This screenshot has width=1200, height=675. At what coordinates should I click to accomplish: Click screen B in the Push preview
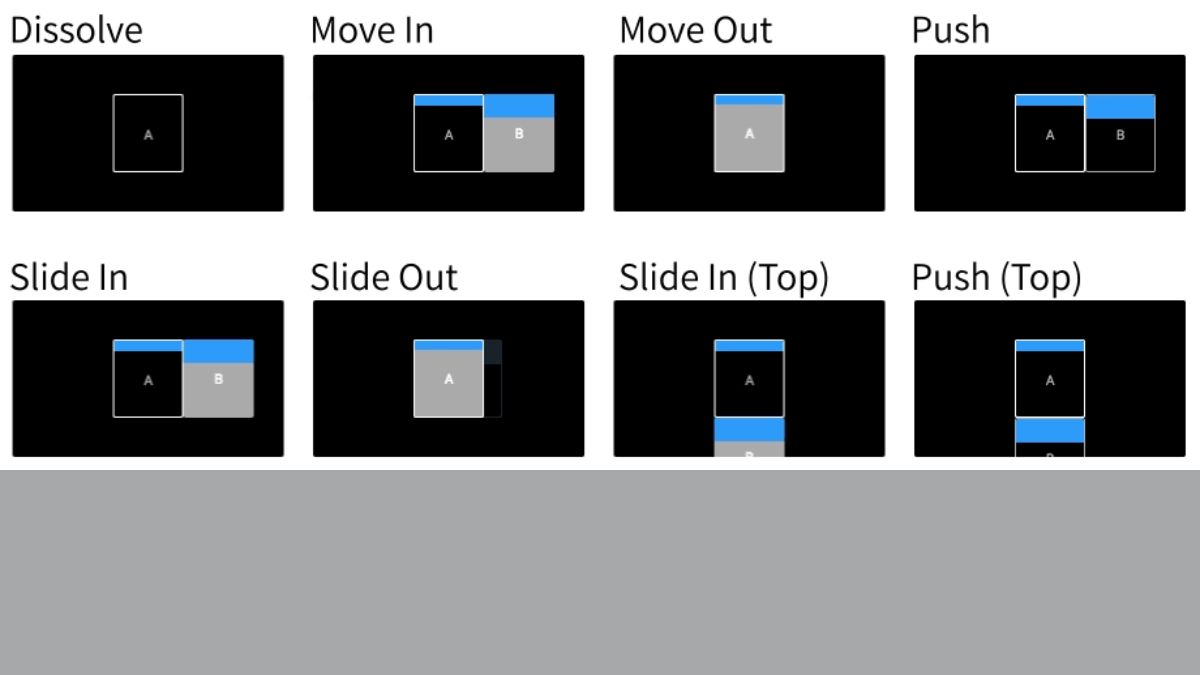[1120, 133]
